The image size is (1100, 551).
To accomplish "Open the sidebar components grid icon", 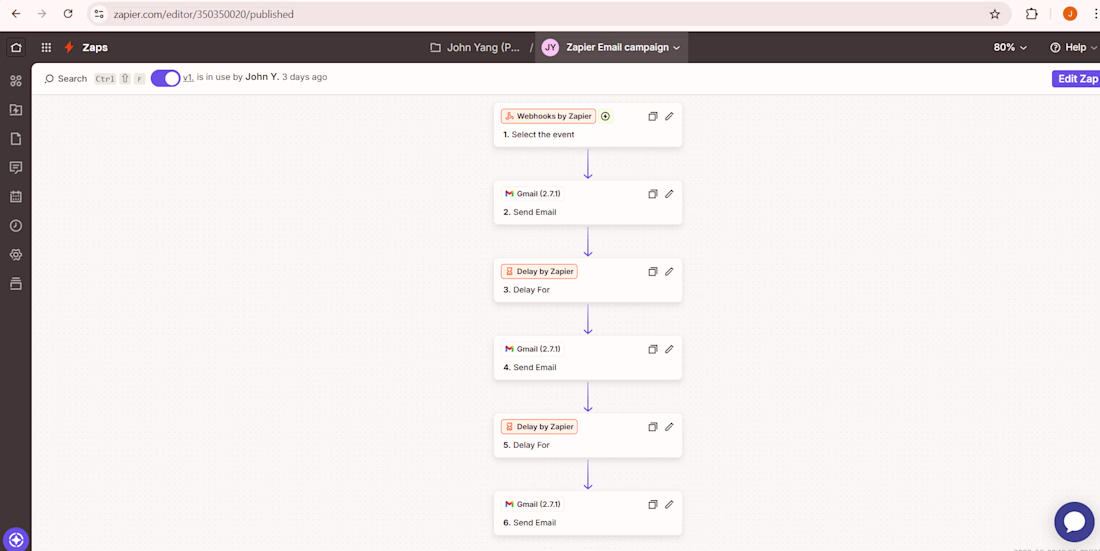I will 15,81.
